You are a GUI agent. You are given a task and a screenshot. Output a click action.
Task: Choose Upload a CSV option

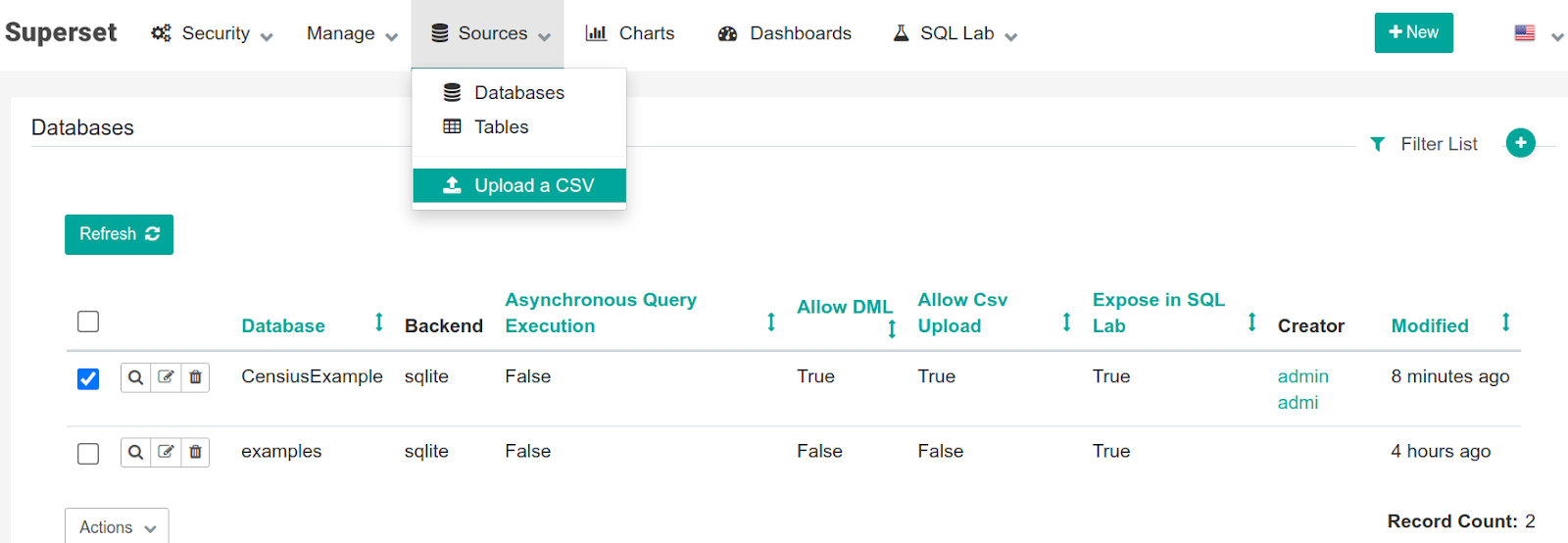pos(519,185)
